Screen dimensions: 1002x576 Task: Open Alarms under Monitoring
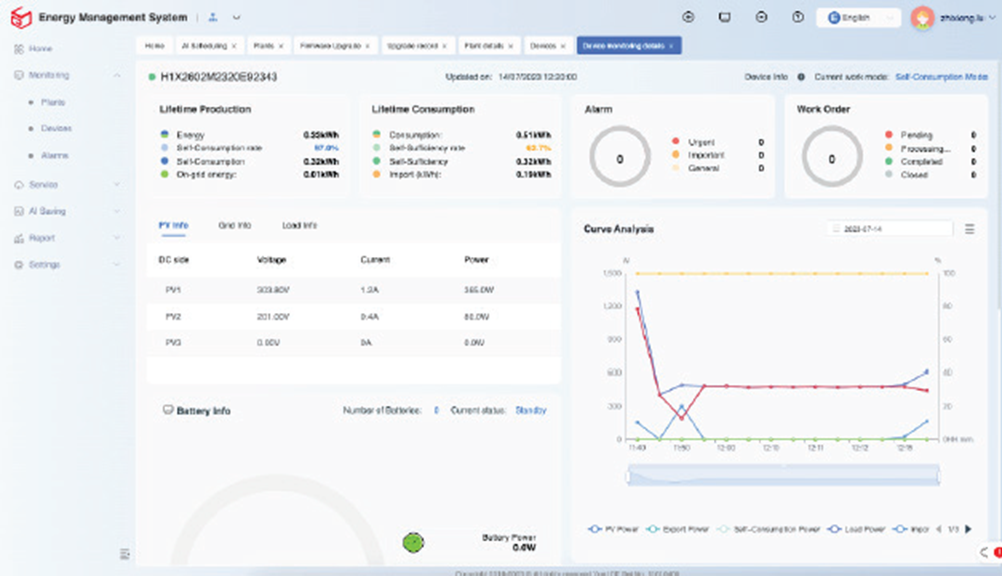pyautogui.click(x=55, y=155)
